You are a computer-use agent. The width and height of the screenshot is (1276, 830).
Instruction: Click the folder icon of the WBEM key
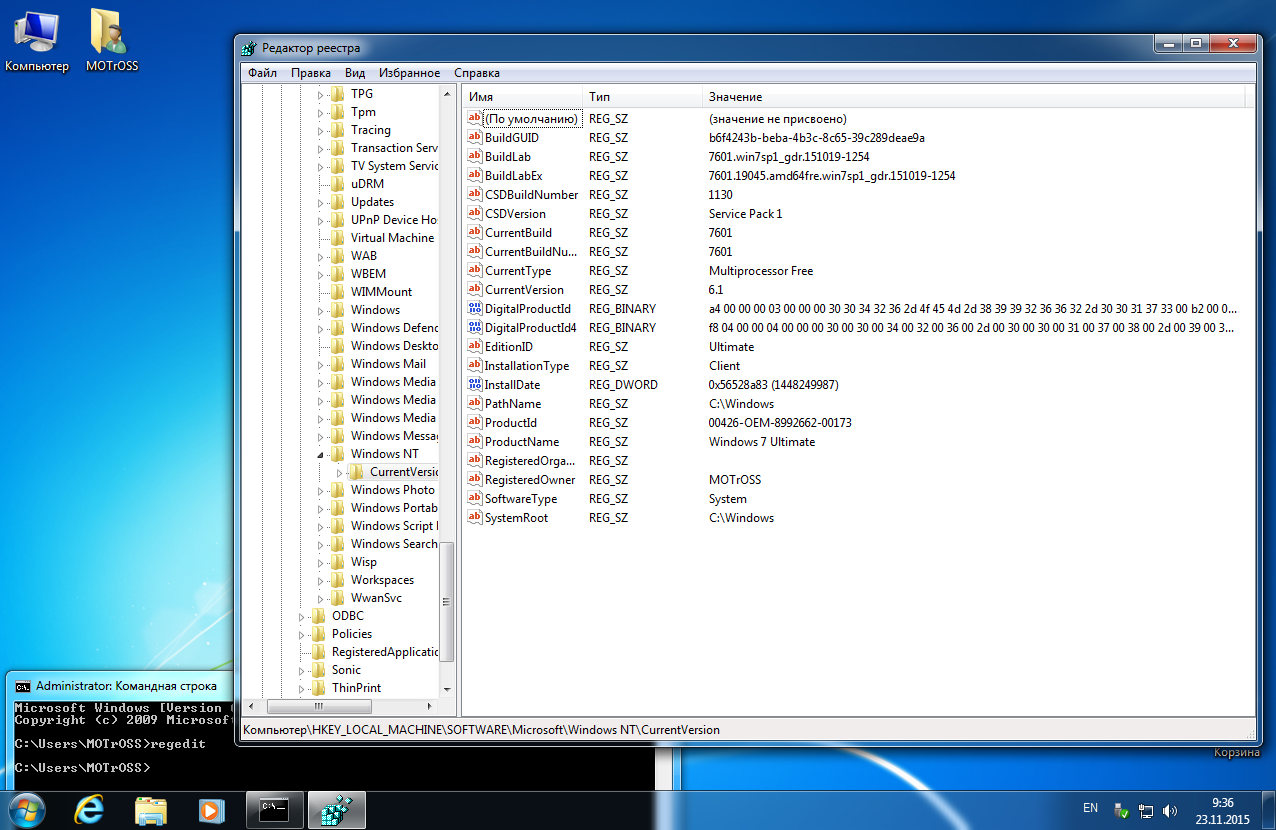[x=337, y=274]
